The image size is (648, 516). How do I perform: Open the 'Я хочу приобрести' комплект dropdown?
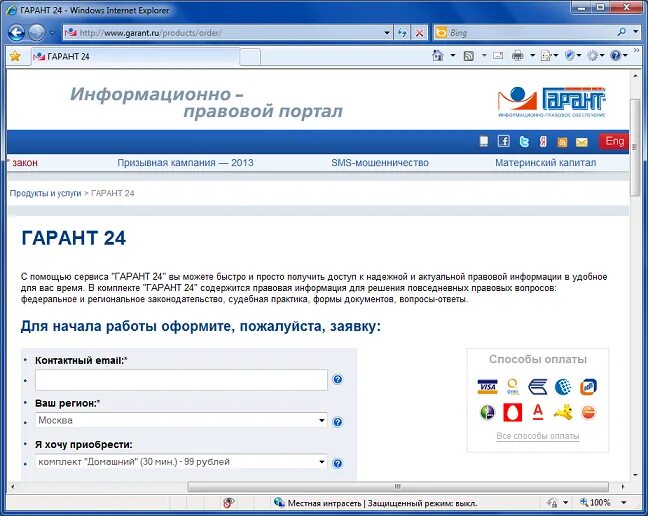[181, 462]
